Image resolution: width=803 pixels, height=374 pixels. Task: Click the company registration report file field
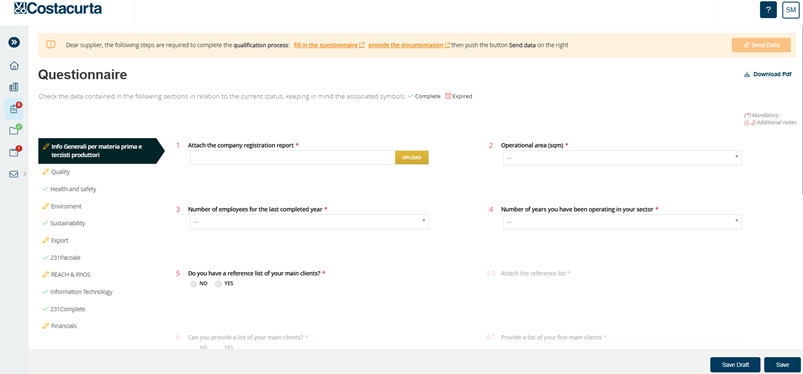point(292,158)
